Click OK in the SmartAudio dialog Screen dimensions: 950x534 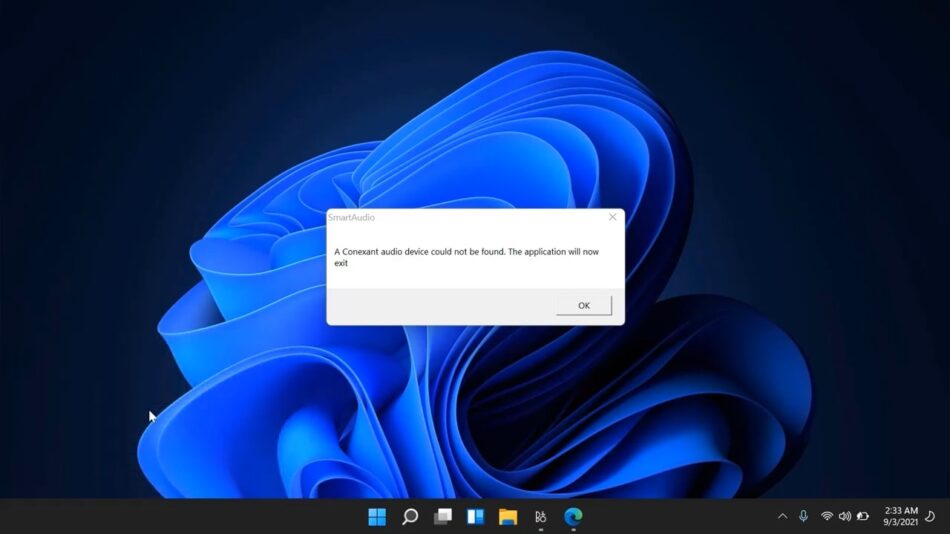tap(583, 305)
